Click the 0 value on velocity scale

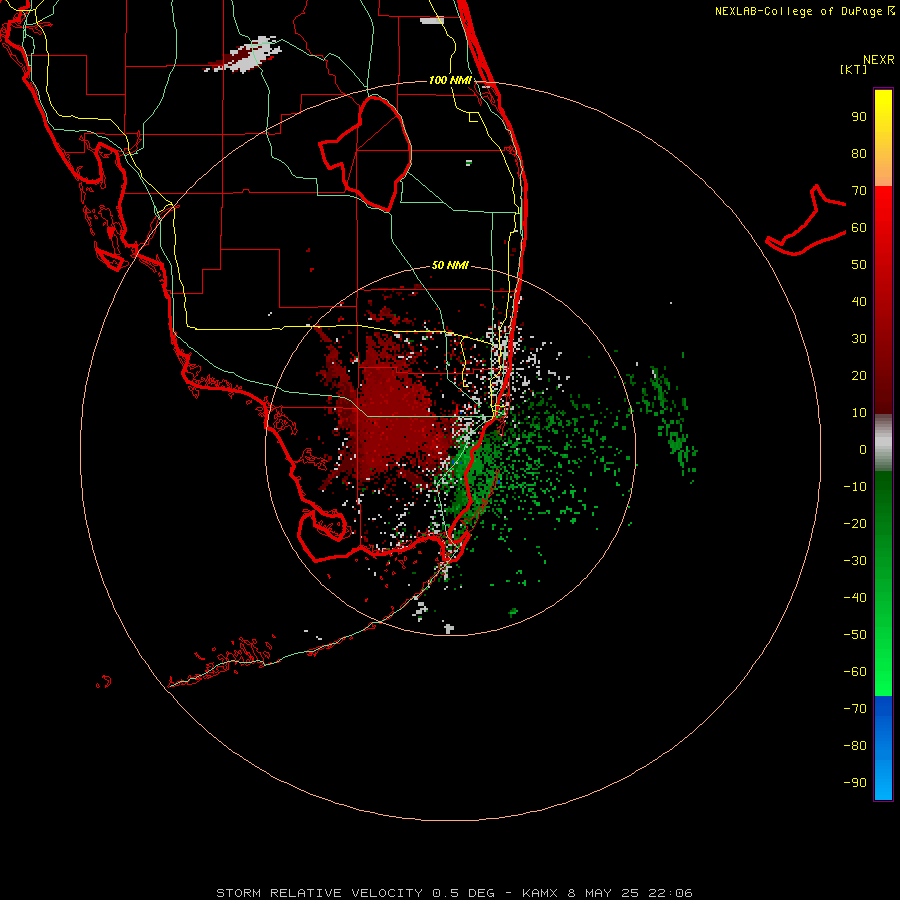tap(863, 450)
